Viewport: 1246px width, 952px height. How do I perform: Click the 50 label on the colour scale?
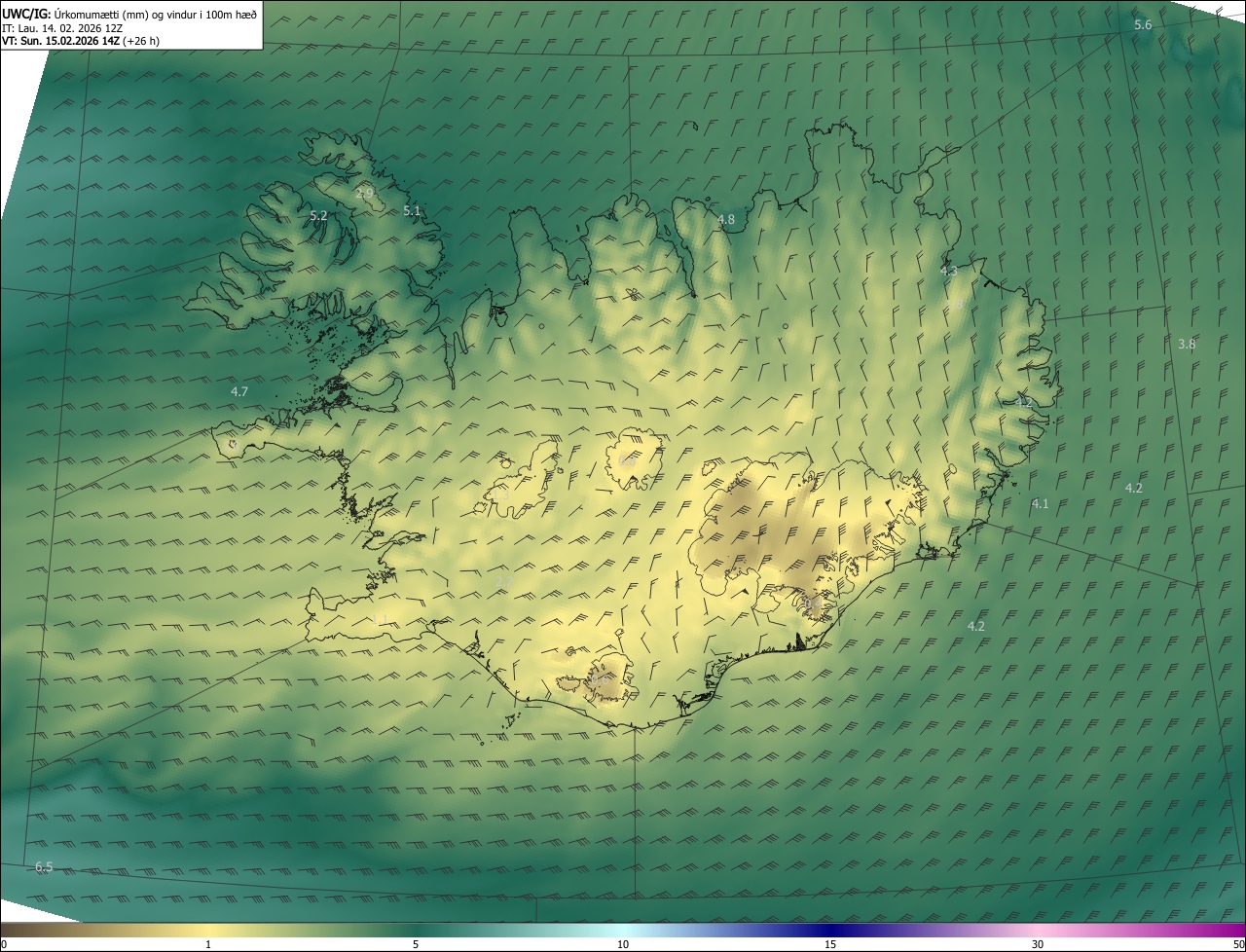point(1238,944)
